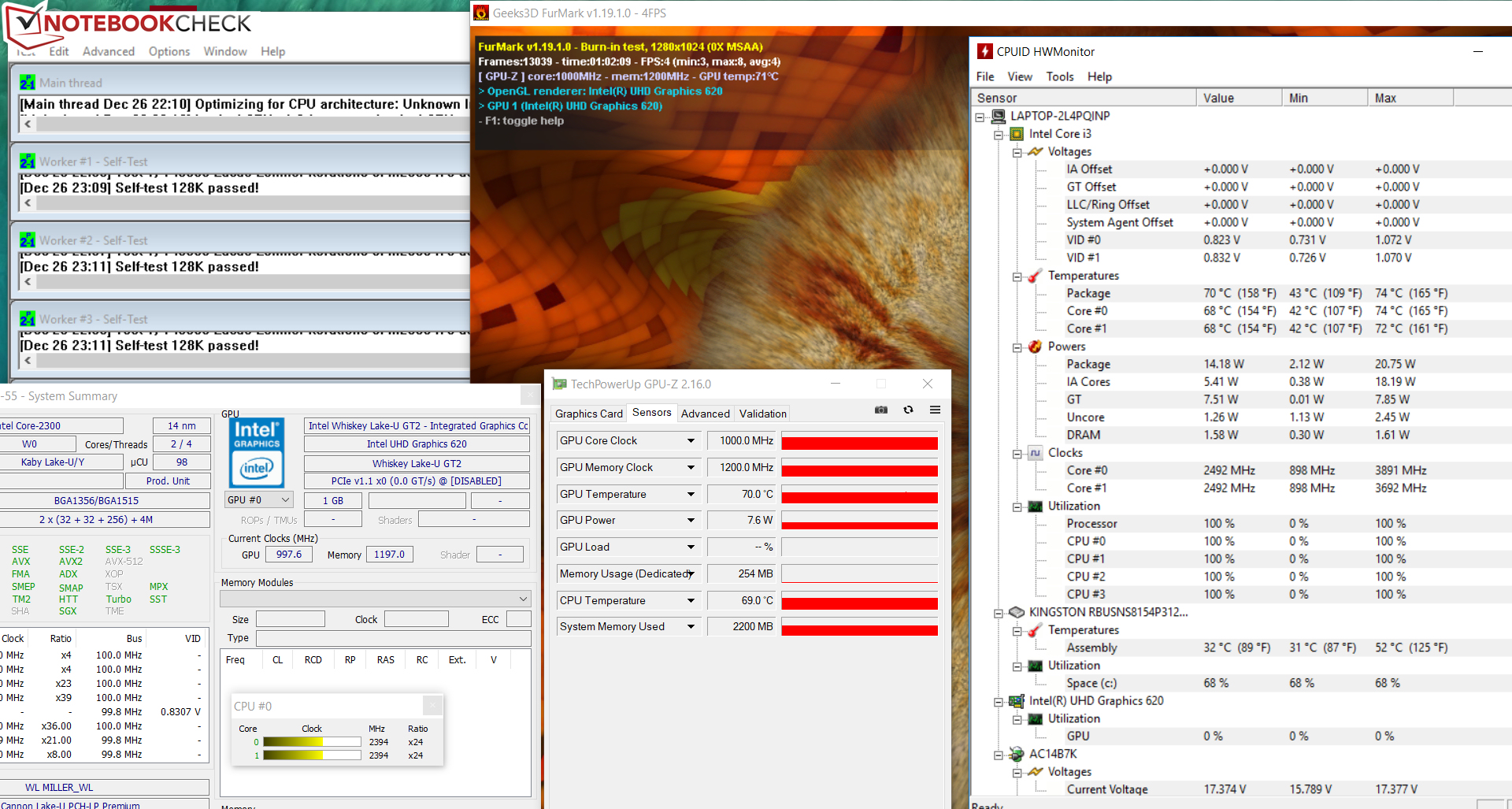
Task: Click the CPUID HWMonitor title bar icon
Action: tap(984, 51)
